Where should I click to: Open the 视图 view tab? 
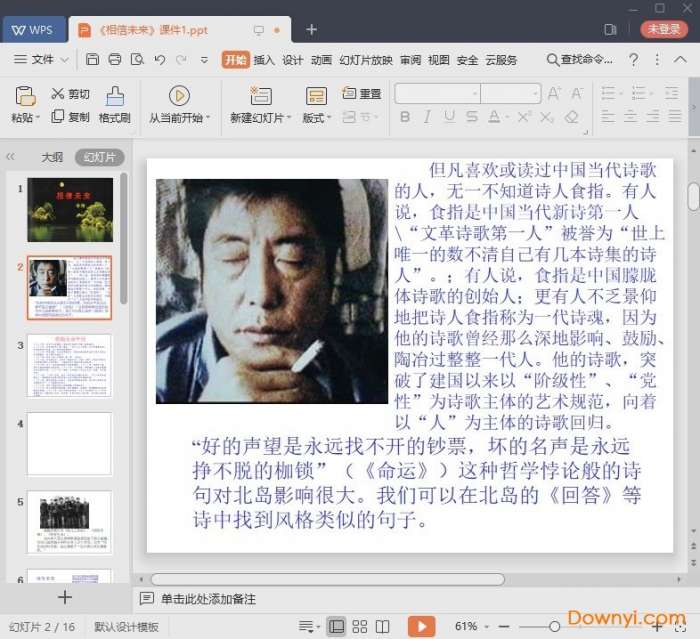coord(438,60)
